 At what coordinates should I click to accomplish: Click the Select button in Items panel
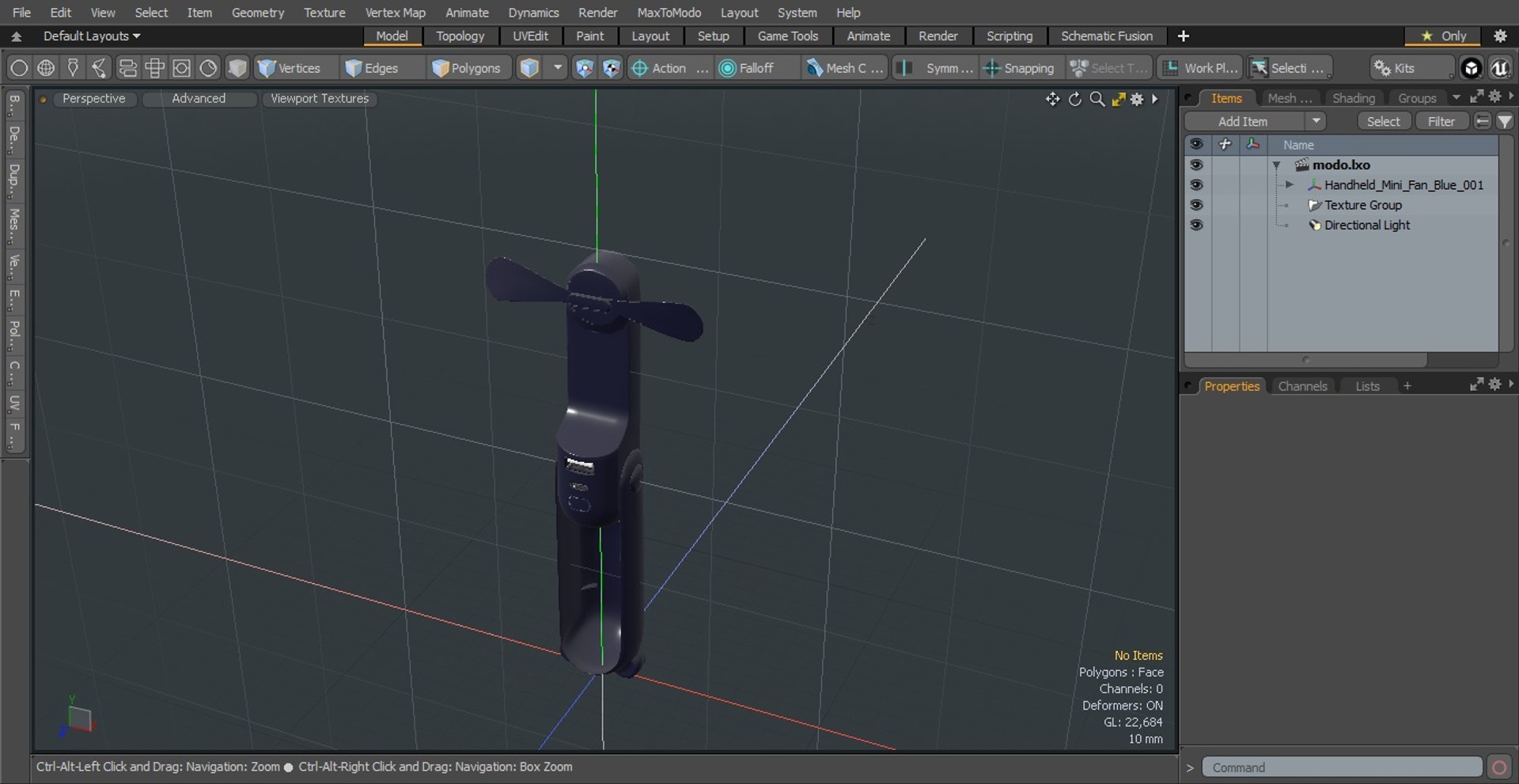[x=1383, y=121]
